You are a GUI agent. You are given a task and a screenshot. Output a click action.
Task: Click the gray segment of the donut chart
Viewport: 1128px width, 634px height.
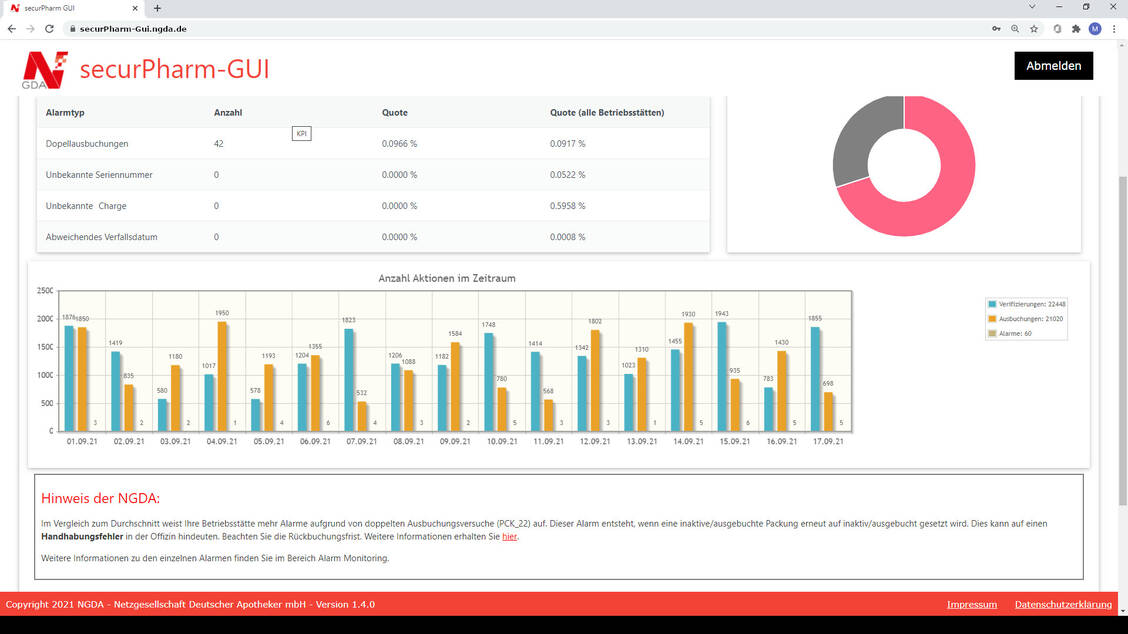860,137
